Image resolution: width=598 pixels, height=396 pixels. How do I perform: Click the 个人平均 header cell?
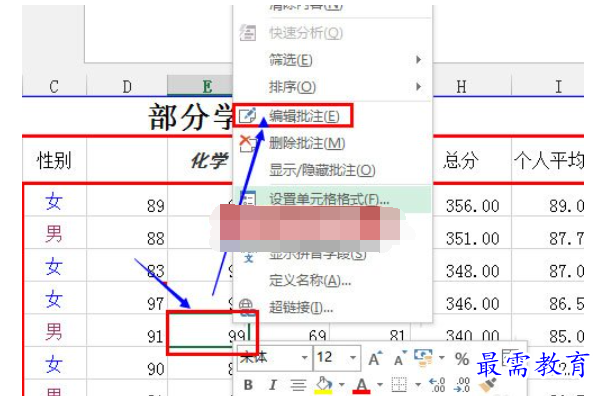click(x=548, y=160)
